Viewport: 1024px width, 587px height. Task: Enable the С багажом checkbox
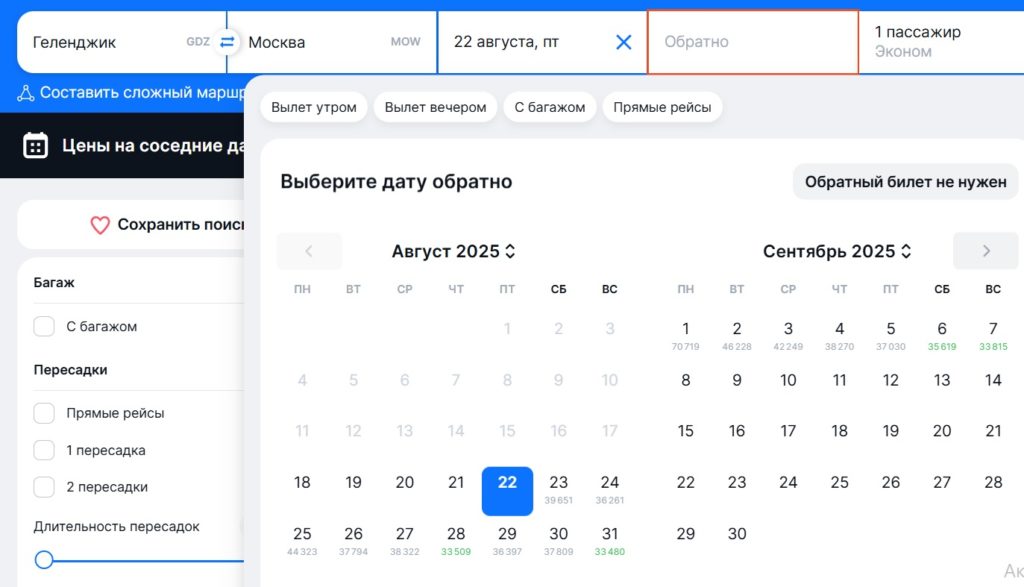pyautogui.click(x=43, y=326)
